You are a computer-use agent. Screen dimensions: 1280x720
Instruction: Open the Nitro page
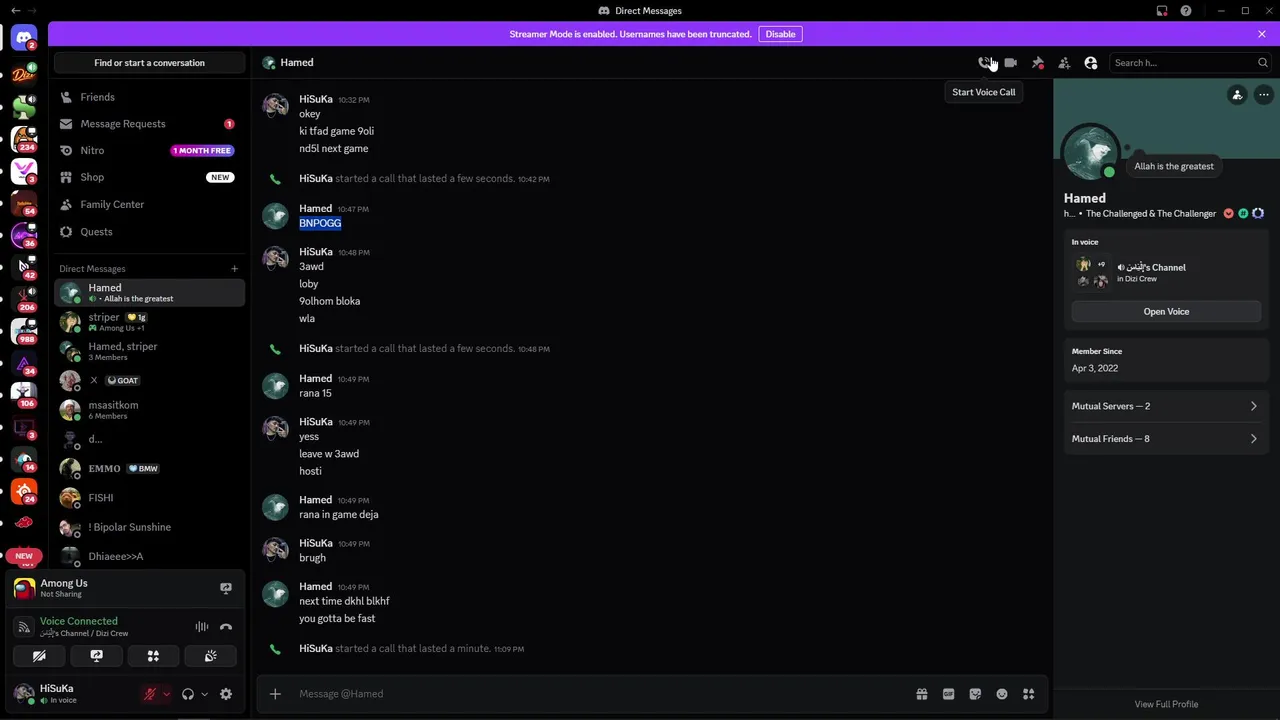point(150,150)
